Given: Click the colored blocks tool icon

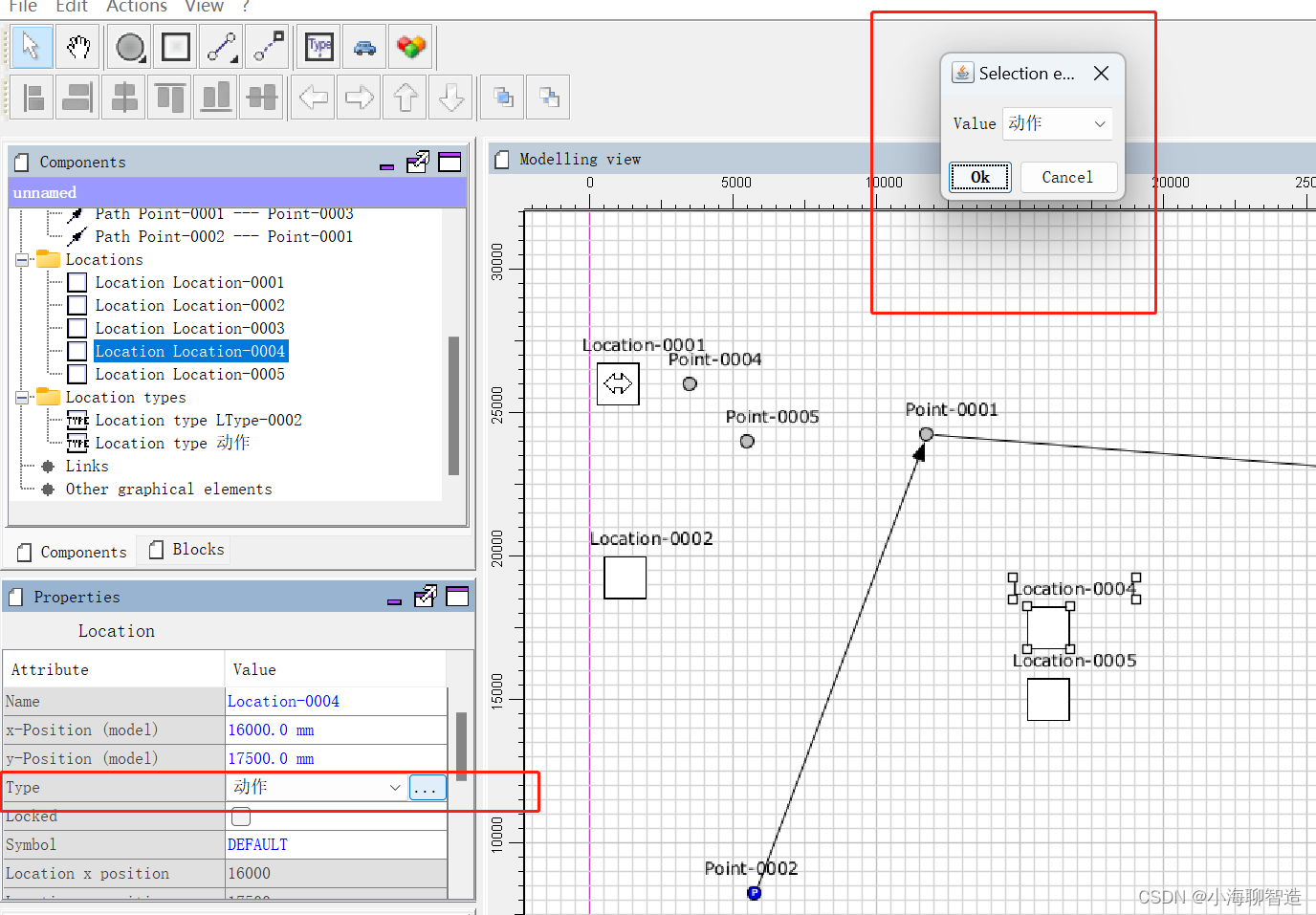Looking at the screenshot, I should pos(411,47).
